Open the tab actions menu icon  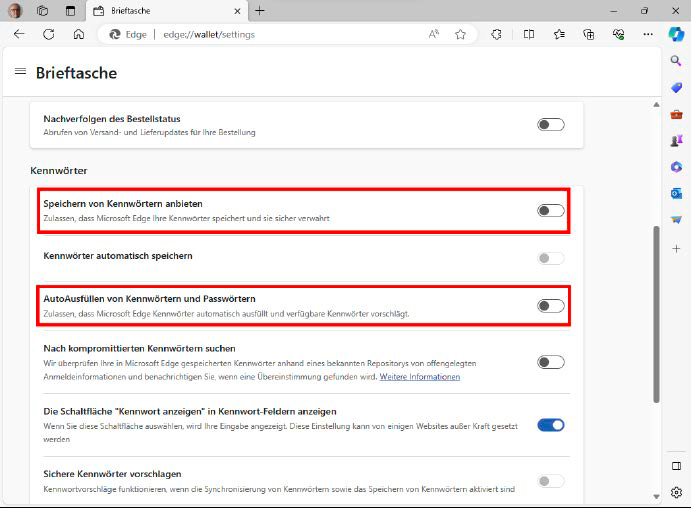[70, 11]
